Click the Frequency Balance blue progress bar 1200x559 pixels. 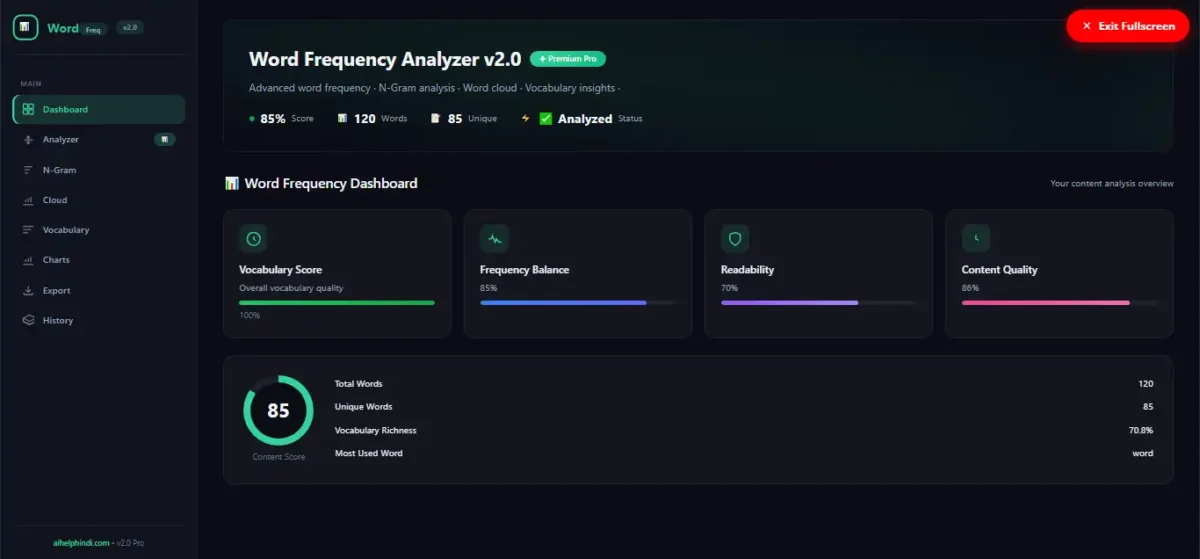tap(578, 302)
